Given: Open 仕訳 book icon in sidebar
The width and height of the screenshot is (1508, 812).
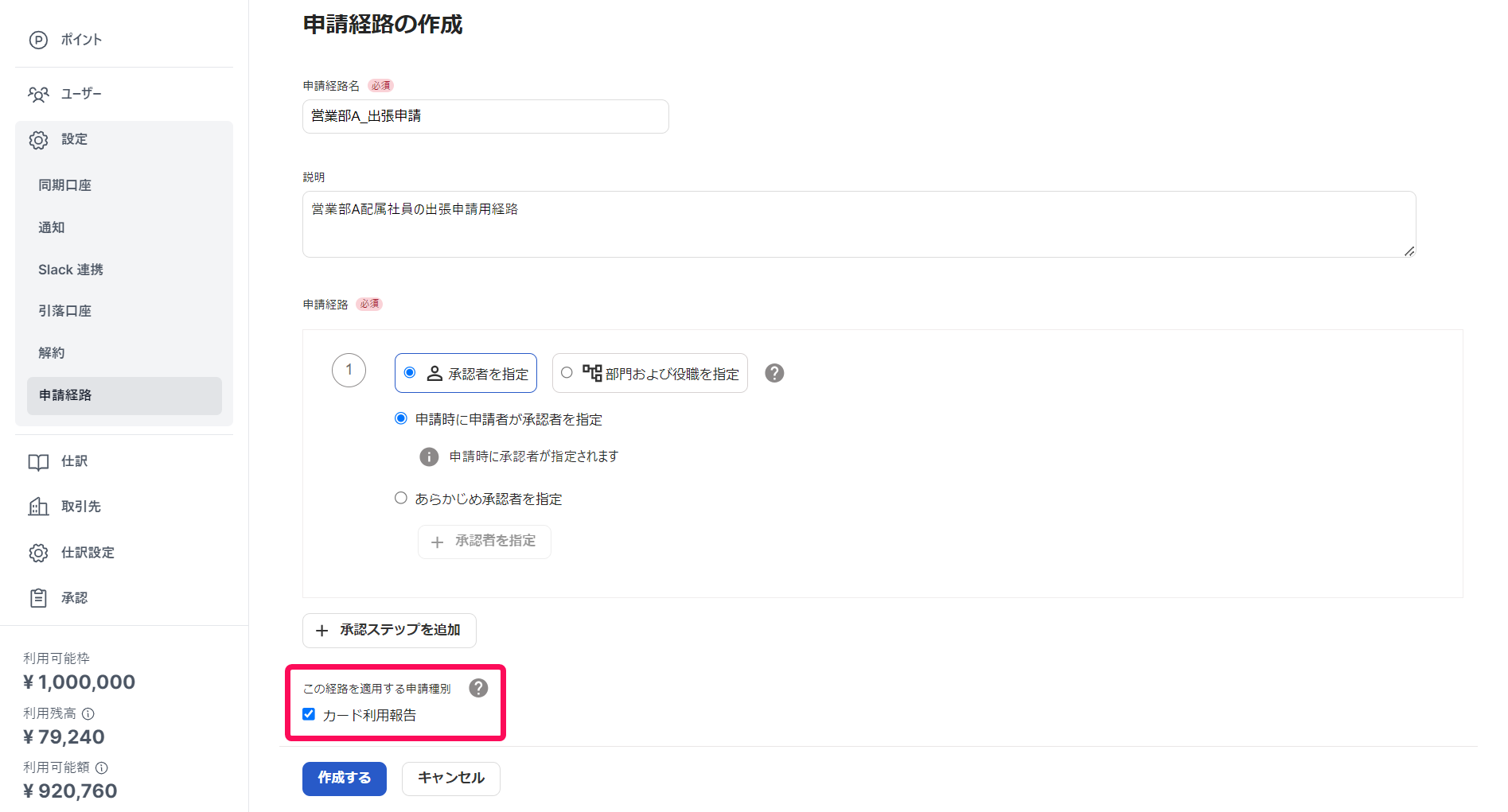Looking at the screenshot, I should click(x=38, y=462).
